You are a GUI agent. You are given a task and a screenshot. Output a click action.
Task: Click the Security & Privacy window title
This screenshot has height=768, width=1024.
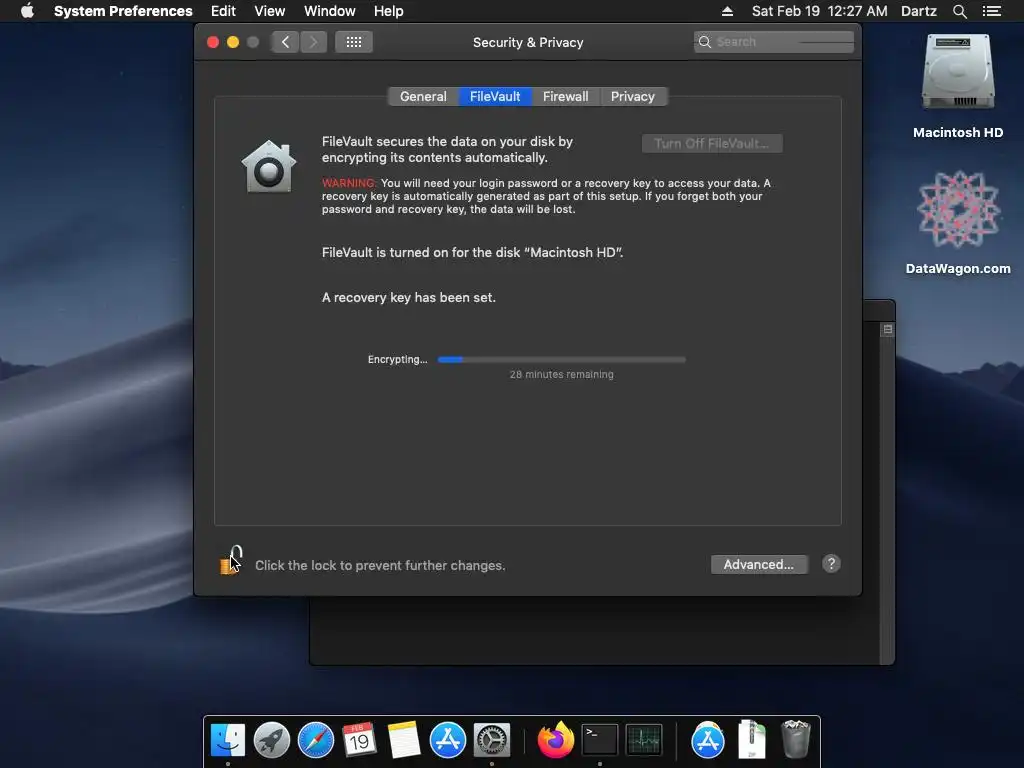pos(528,42)
